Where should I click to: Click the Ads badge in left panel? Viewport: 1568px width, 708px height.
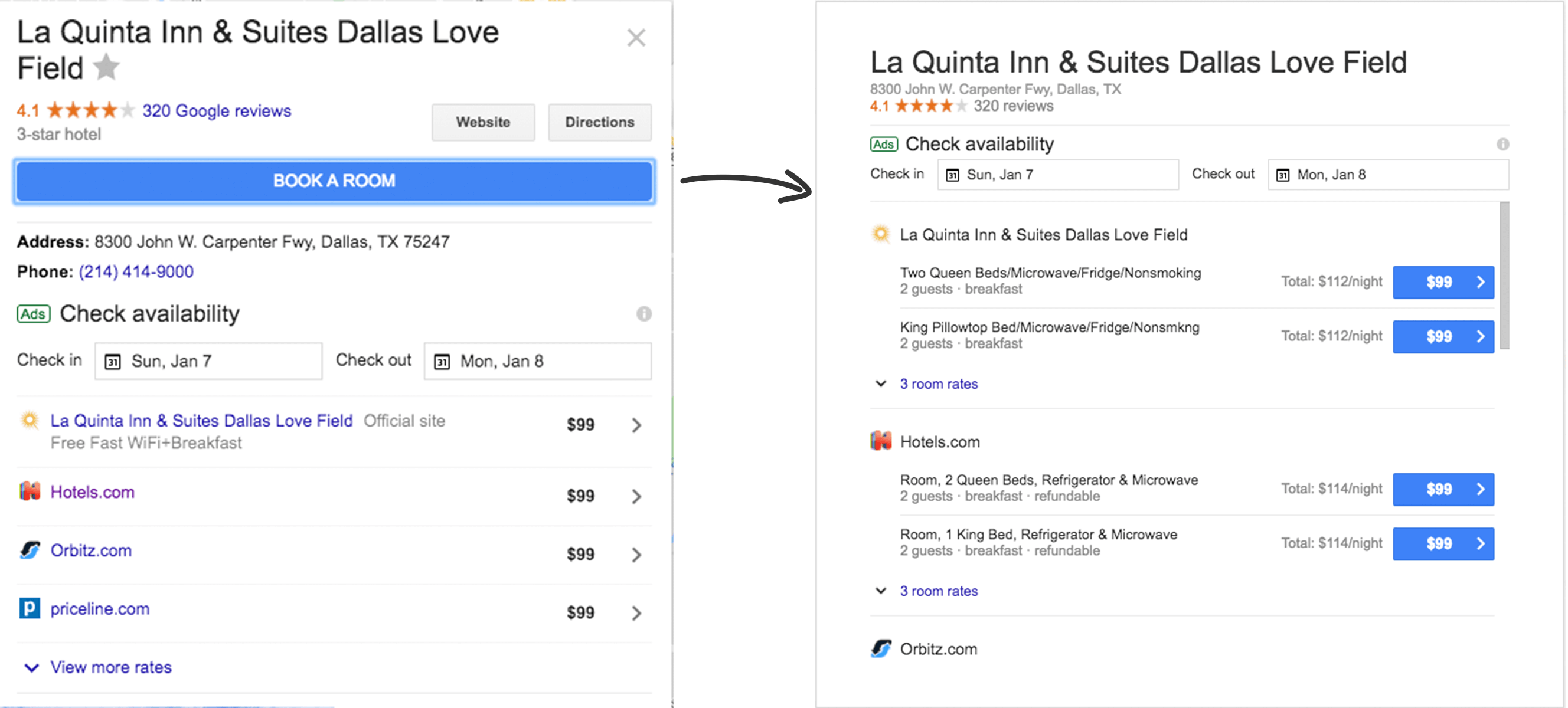click(34, 314)
